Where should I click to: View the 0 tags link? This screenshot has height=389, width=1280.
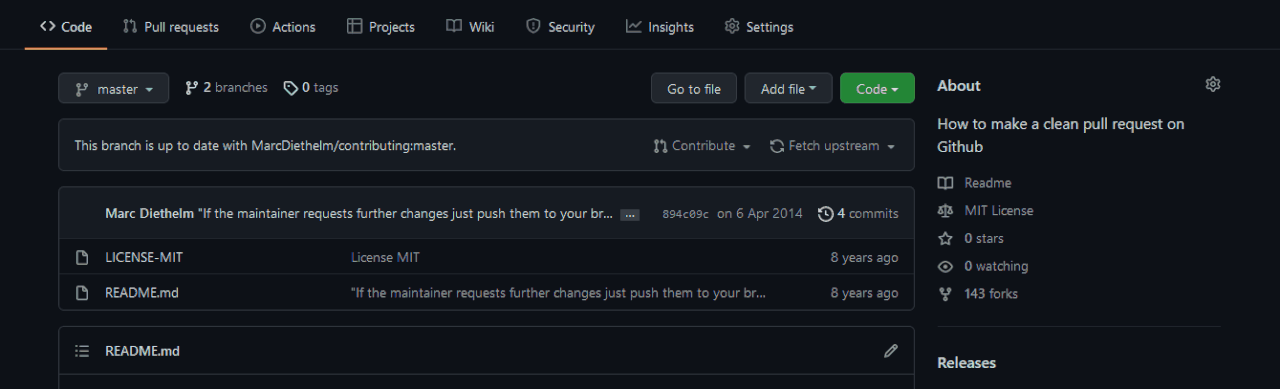point(311,88)
